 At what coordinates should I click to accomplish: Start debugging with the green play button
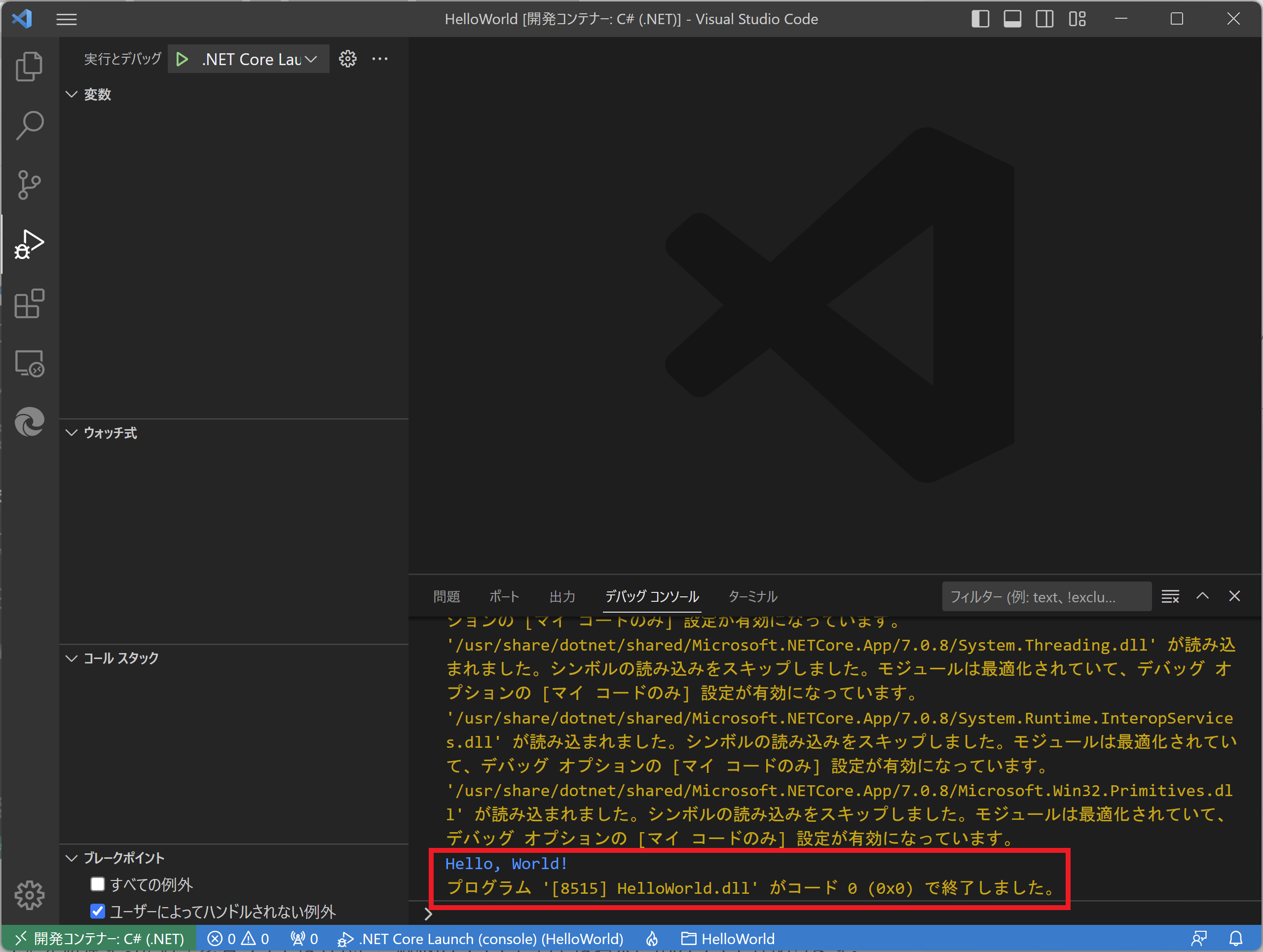tap(182, 59)
